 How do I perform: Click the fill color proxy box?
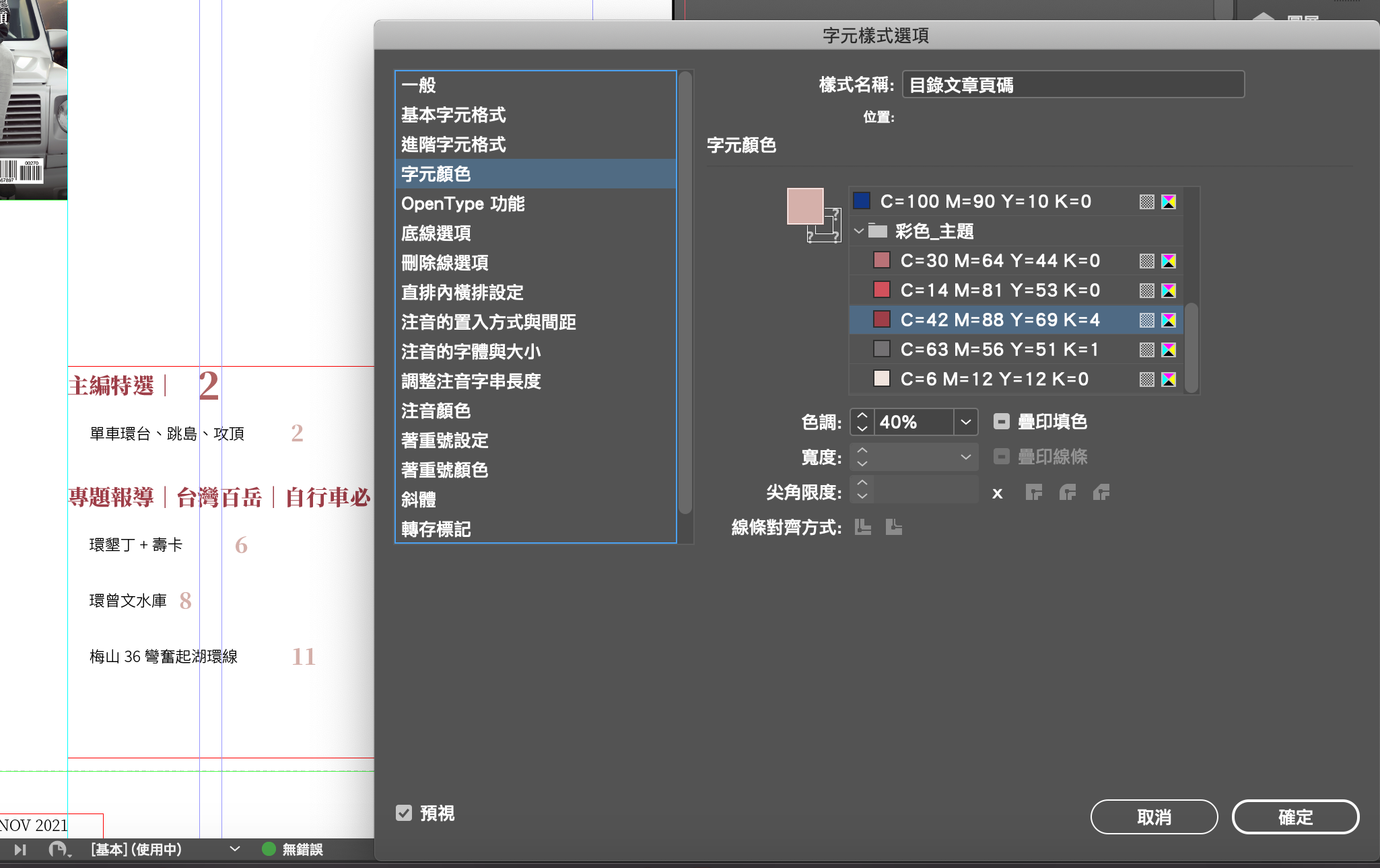[x=804, y=205]
